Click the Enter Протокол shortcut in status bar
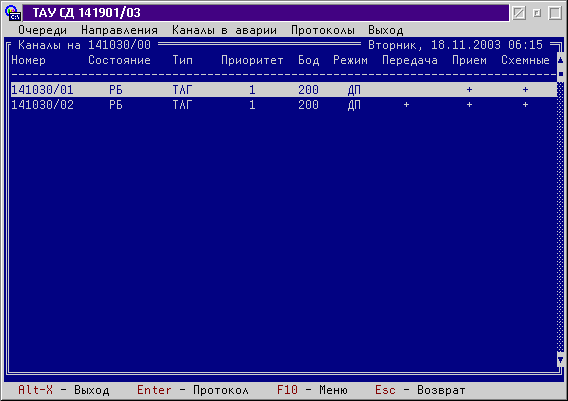 tap(193, 390)
